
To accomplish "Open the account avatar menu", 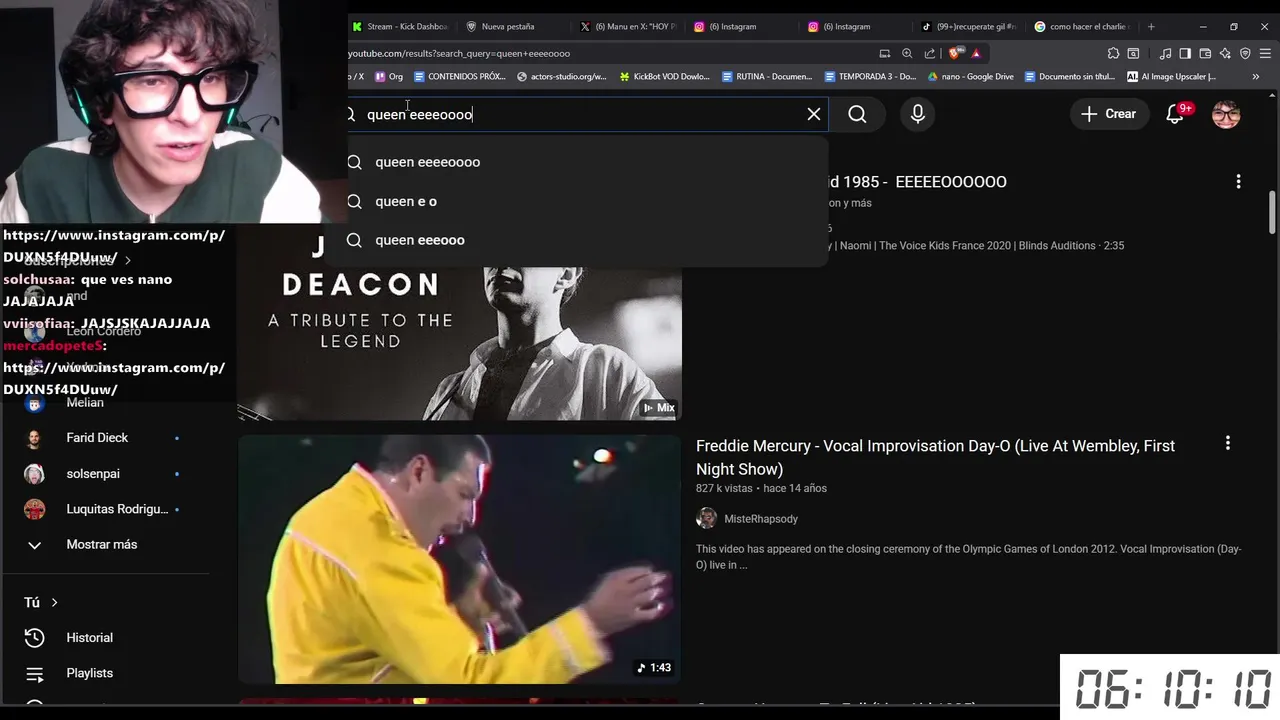I will [1226, 114].
